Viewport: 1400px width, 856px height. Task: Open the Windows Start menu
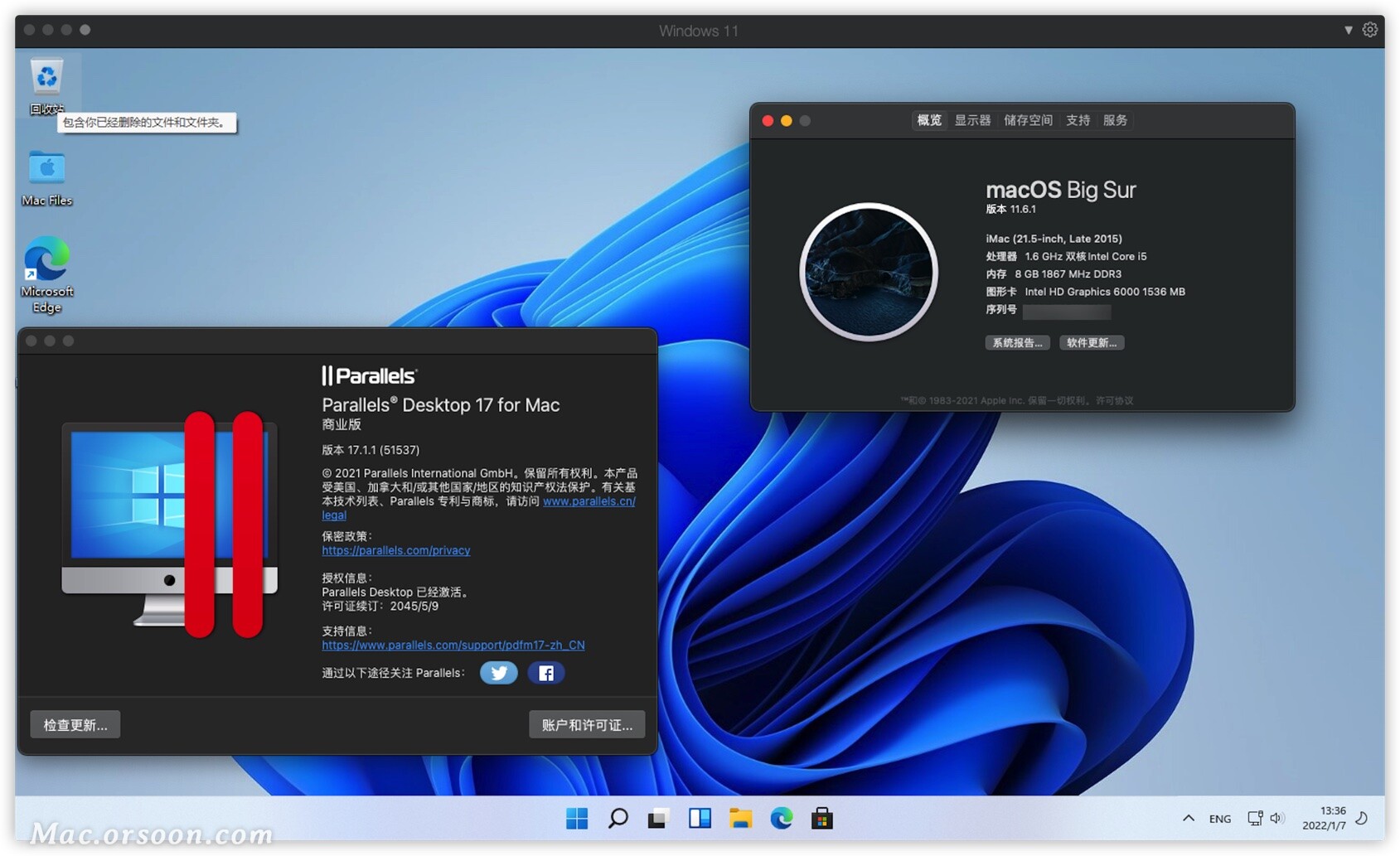(577, 819)
